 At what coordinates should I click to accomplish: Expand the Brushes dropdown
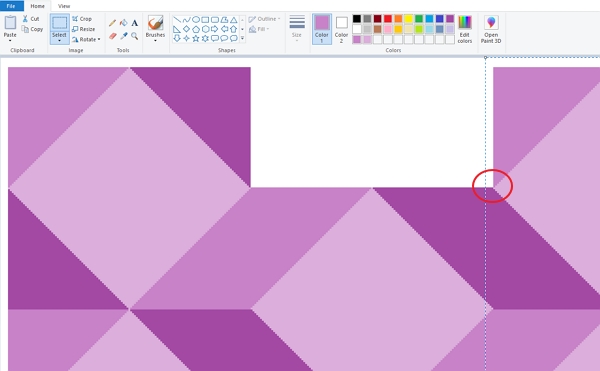point(155,41)
